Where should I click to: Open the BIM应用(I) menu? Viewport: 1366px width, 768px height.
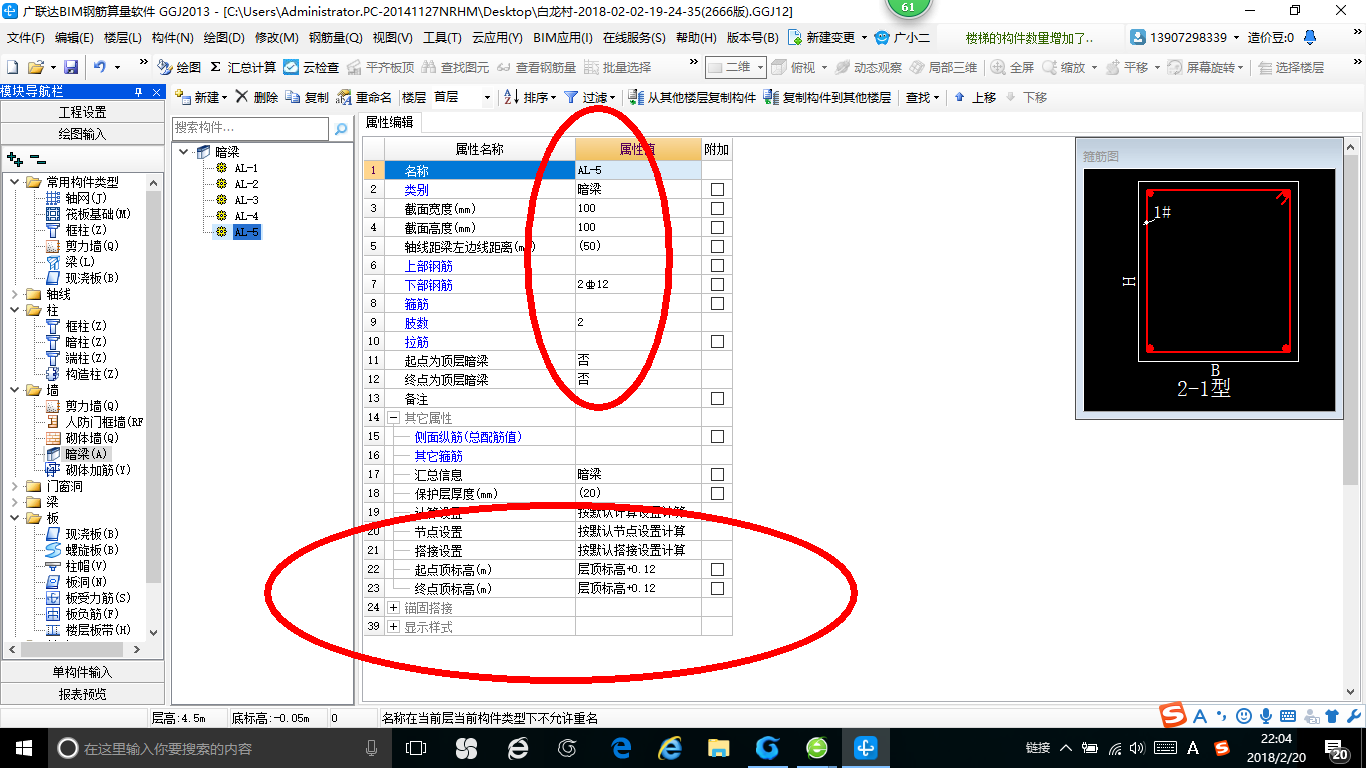click(563, 38)
